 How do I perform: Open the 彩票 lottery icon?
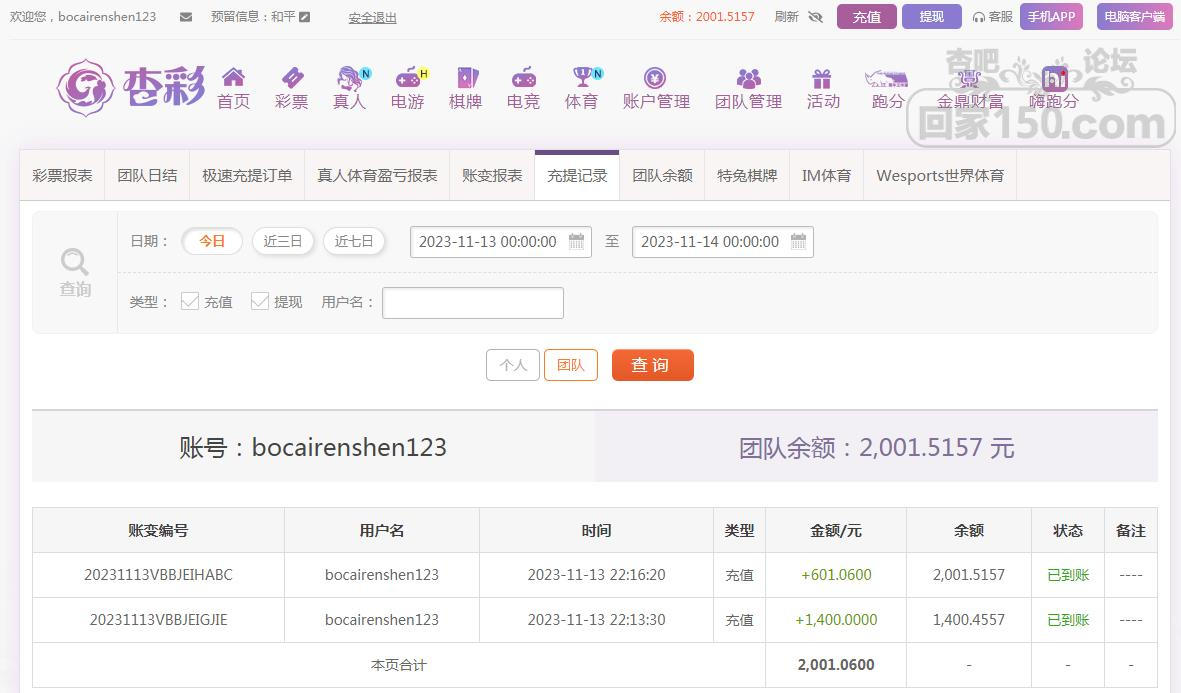pos(291,79)
